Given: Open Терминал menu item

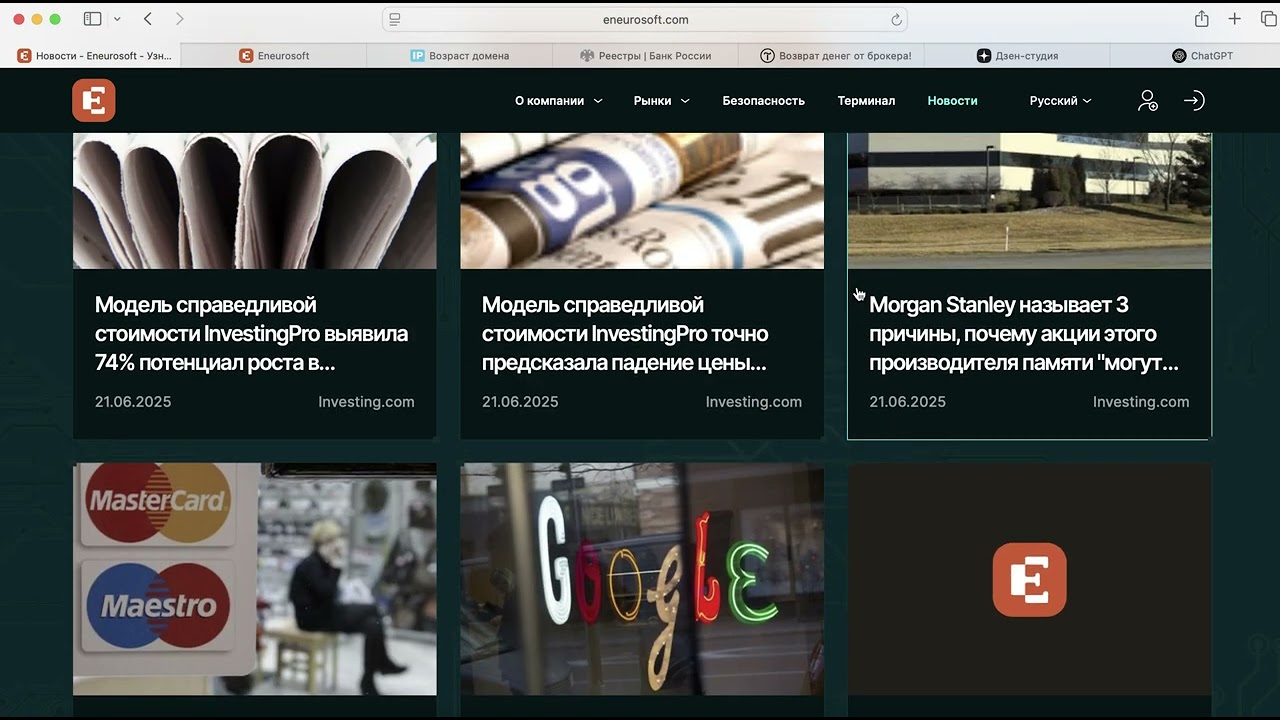Looking at the screenshot, I should [866, 101].
